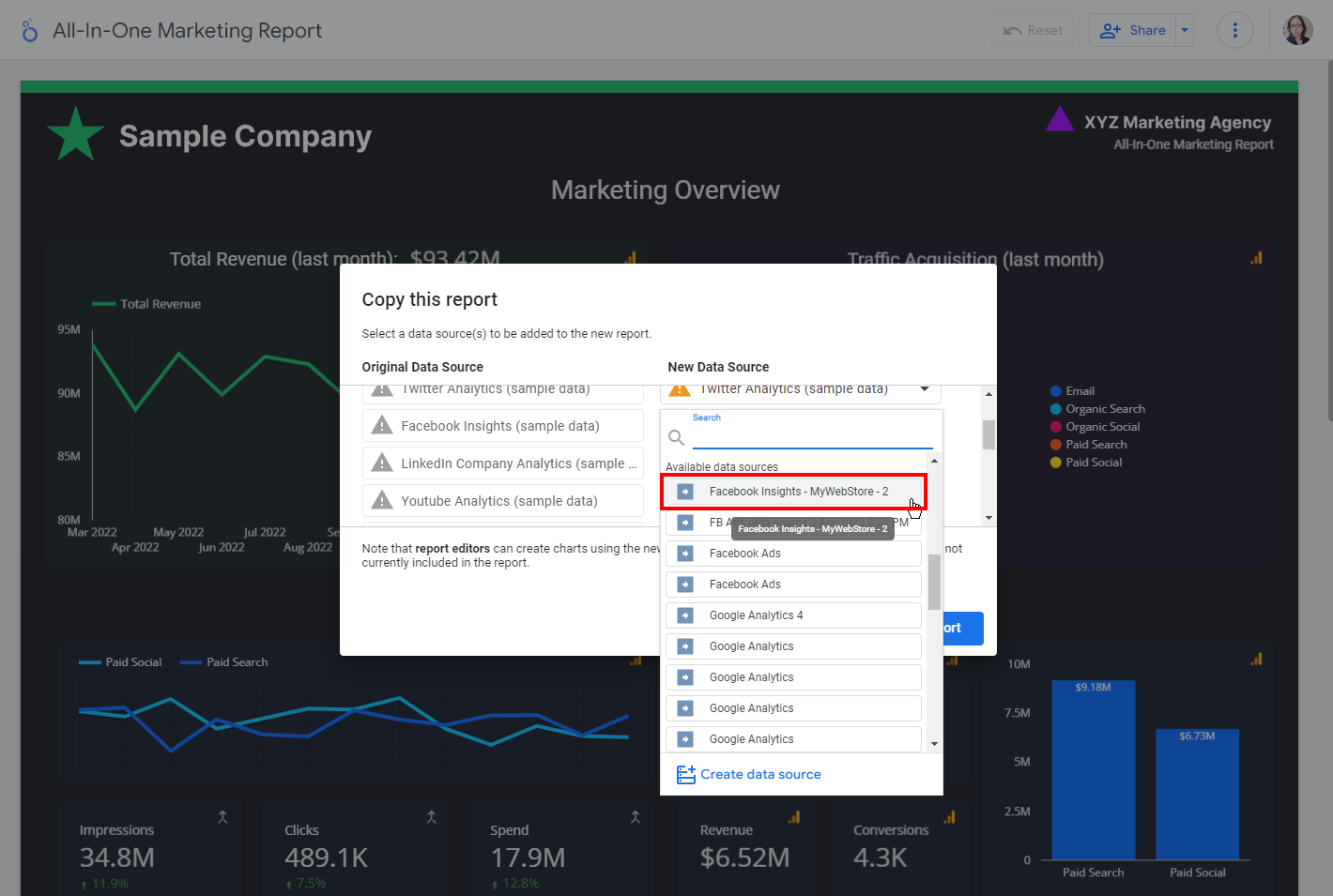Click the warning icon beside Youtube Analytics (sample data)
The width and height of the screenshot is (1333, 896).
pyautogui.click(x=382, y=501)
